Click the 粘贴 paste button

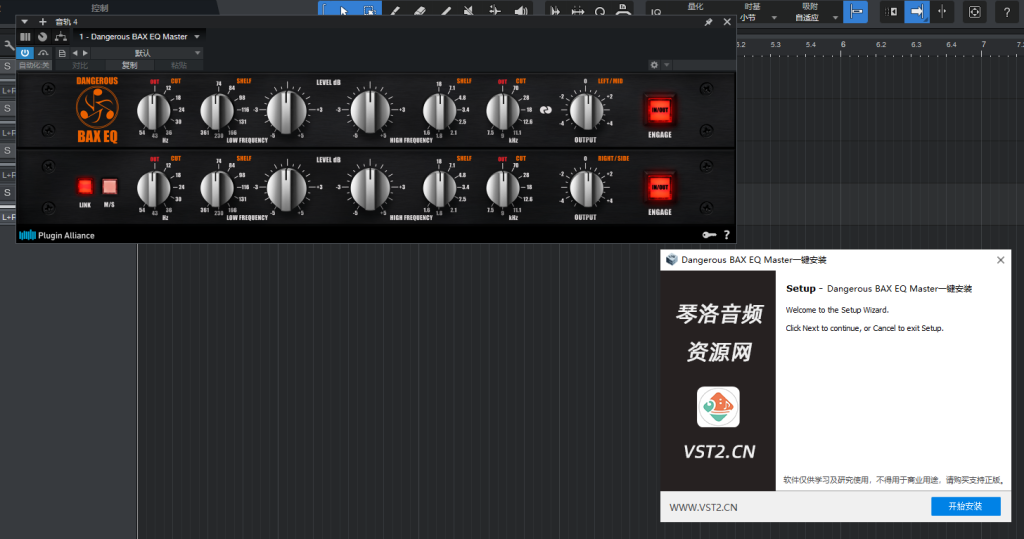(178, 65)
